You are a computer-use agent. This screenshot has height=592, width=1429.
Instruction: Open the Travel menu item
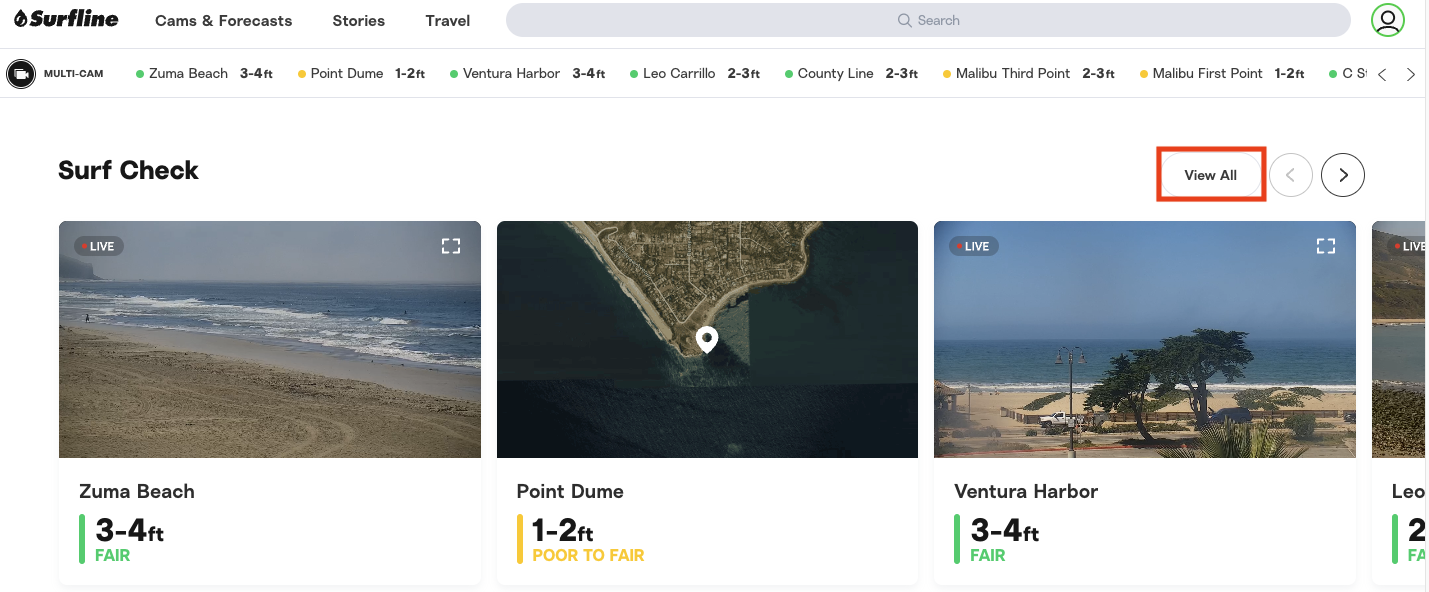(447, 20)
